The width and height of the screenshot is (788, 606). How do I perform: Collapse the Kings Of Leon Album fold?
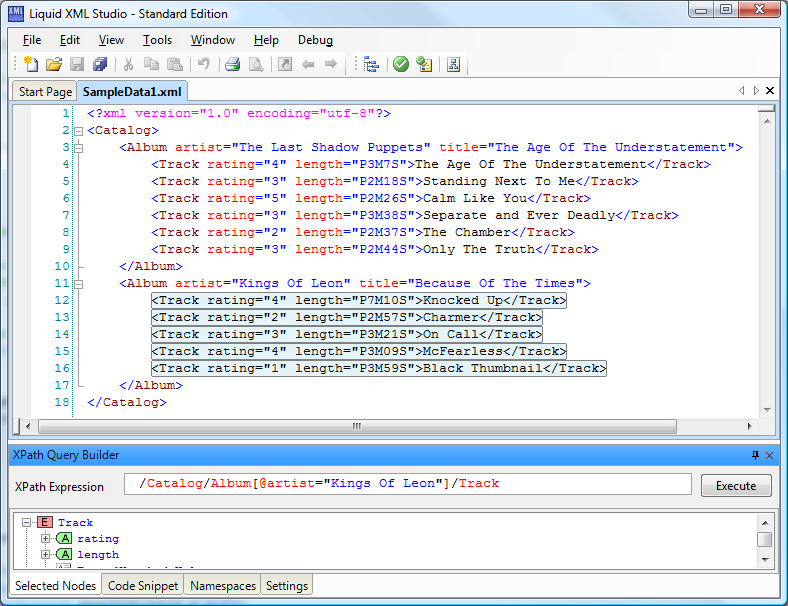[78, 284]
